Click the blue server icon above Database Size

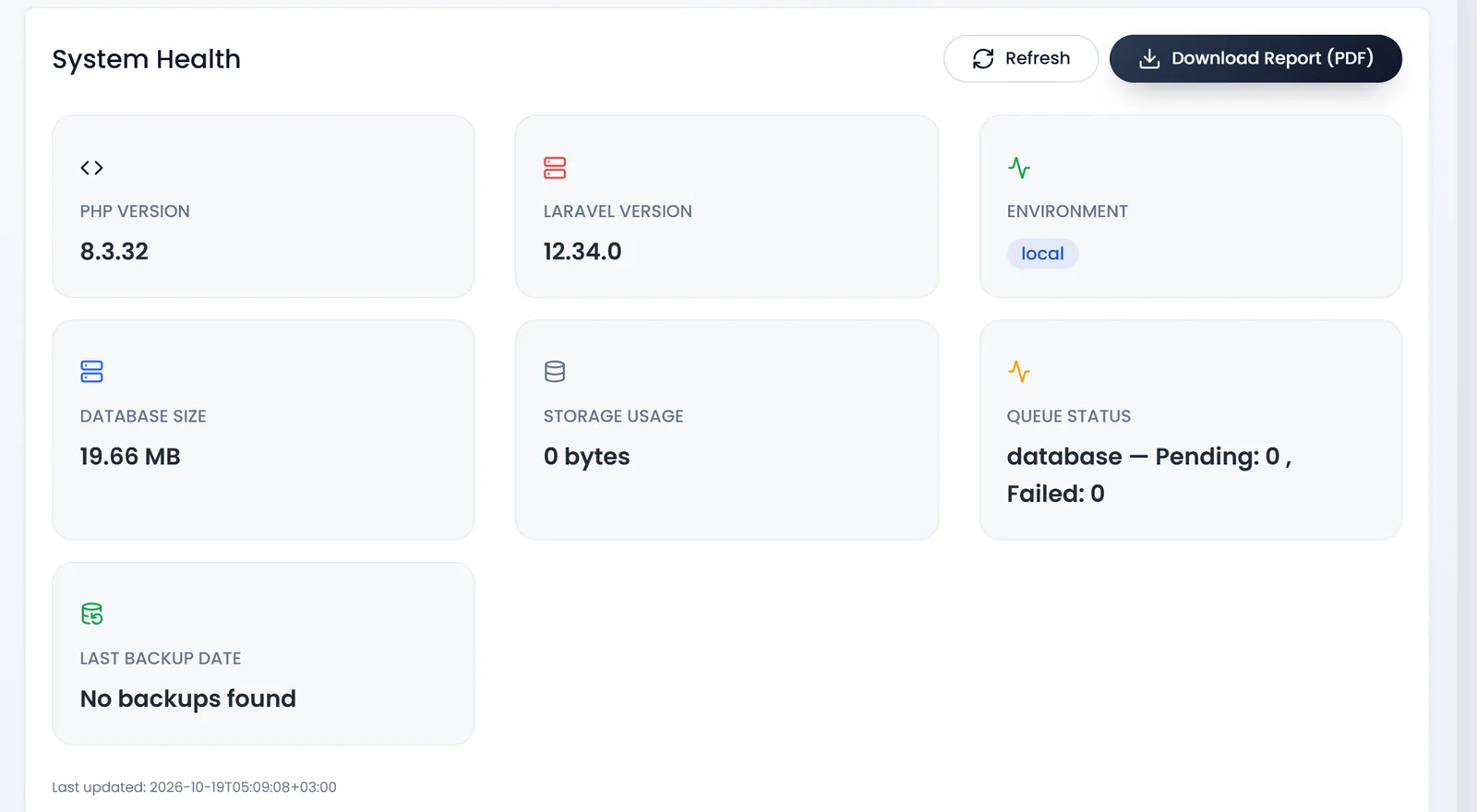91,372
